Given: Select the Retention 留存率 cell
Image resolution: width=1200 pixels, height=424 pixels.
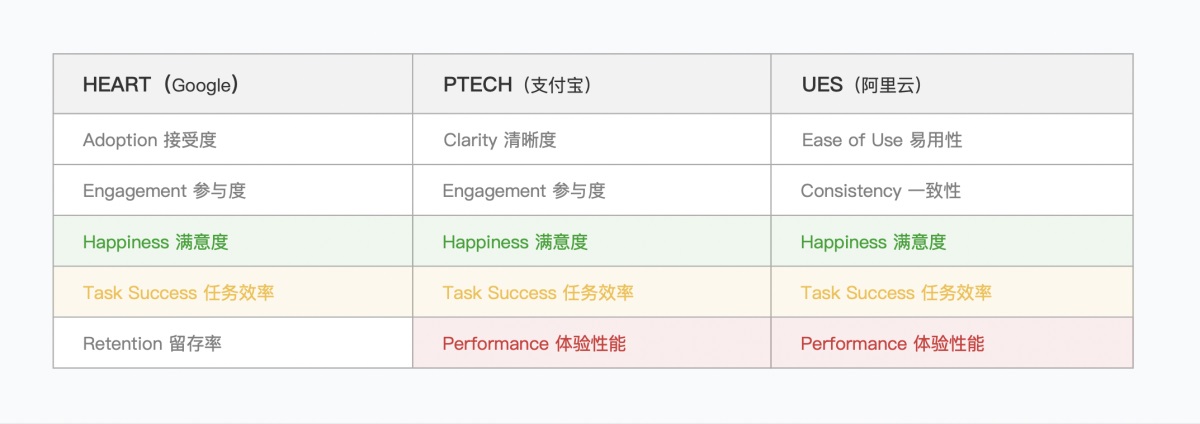Looking at the screenshot, I should tap(152, 344).
